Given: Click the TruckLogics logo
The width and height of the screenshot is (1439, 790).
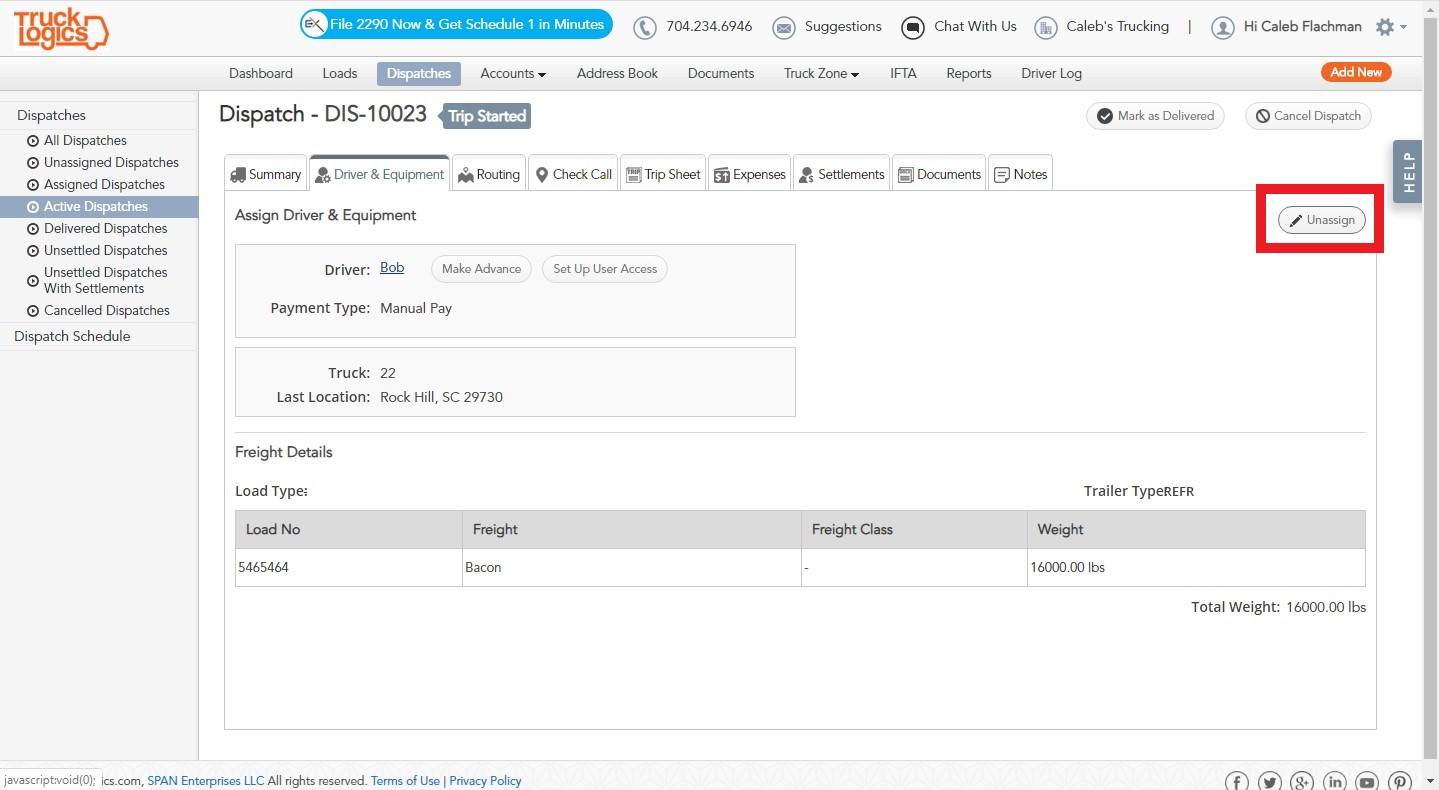Looking at the screenshot, I should (61, 29).
